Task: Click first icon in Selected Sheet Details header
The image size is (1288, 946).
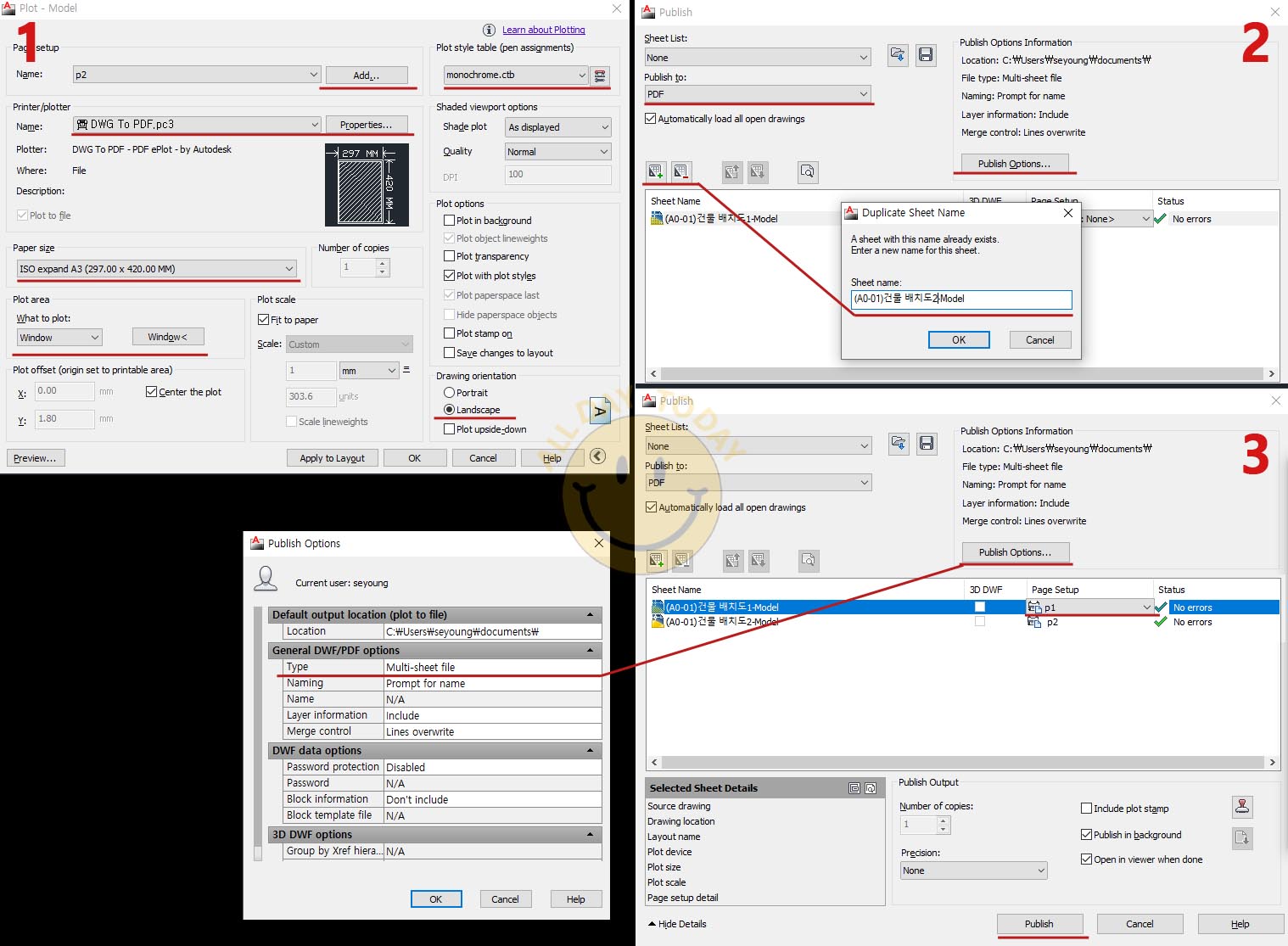Action: 854,788
